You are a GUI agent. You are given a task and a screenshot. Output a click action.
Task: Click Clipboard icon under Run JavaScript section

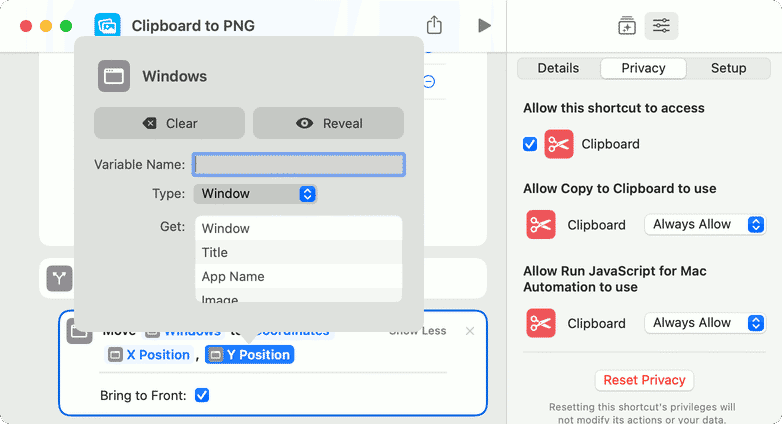(541, 323)
